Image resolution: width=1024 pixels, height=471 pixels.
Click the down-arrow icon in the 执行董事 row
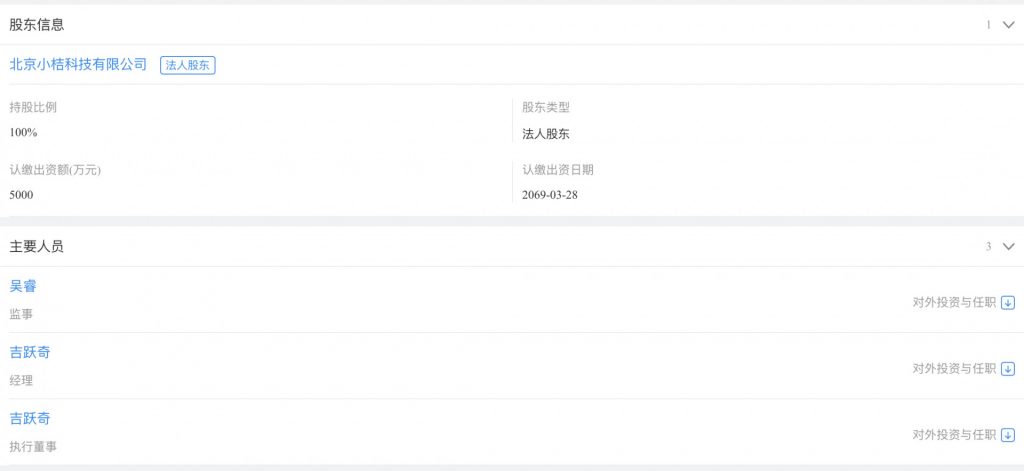[x=1008, y=435]
